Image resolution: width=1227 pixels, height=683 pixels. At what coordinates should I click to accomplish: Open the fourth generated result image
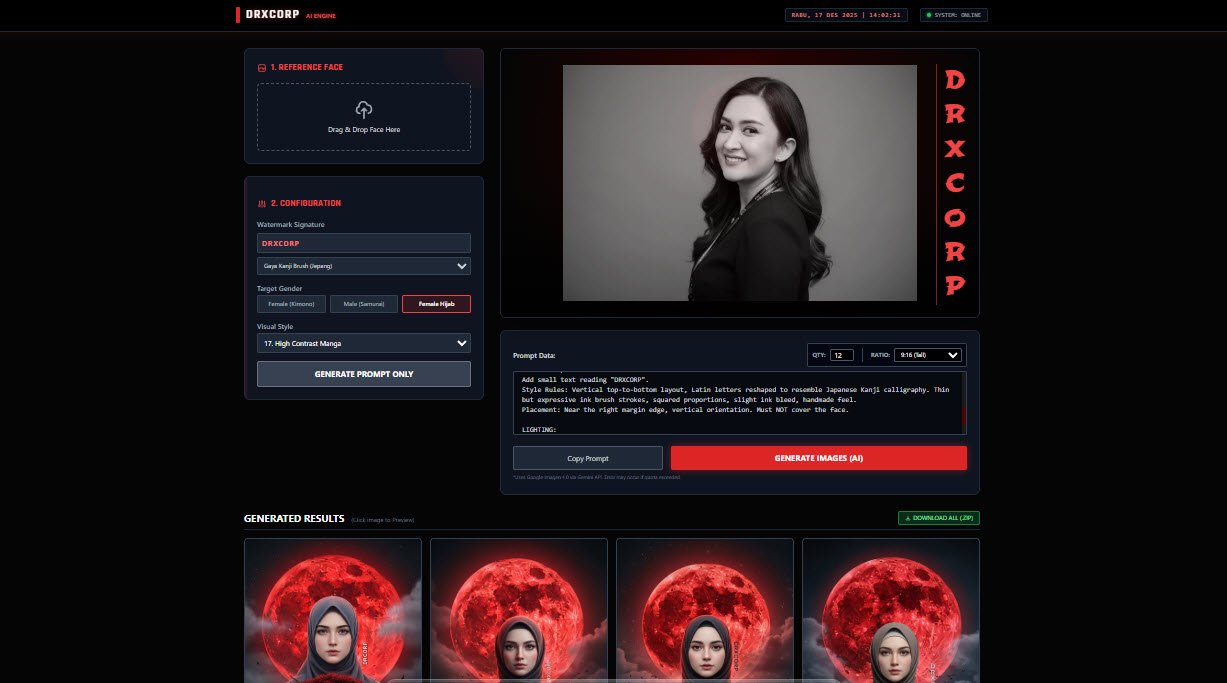tap(891, 610)
